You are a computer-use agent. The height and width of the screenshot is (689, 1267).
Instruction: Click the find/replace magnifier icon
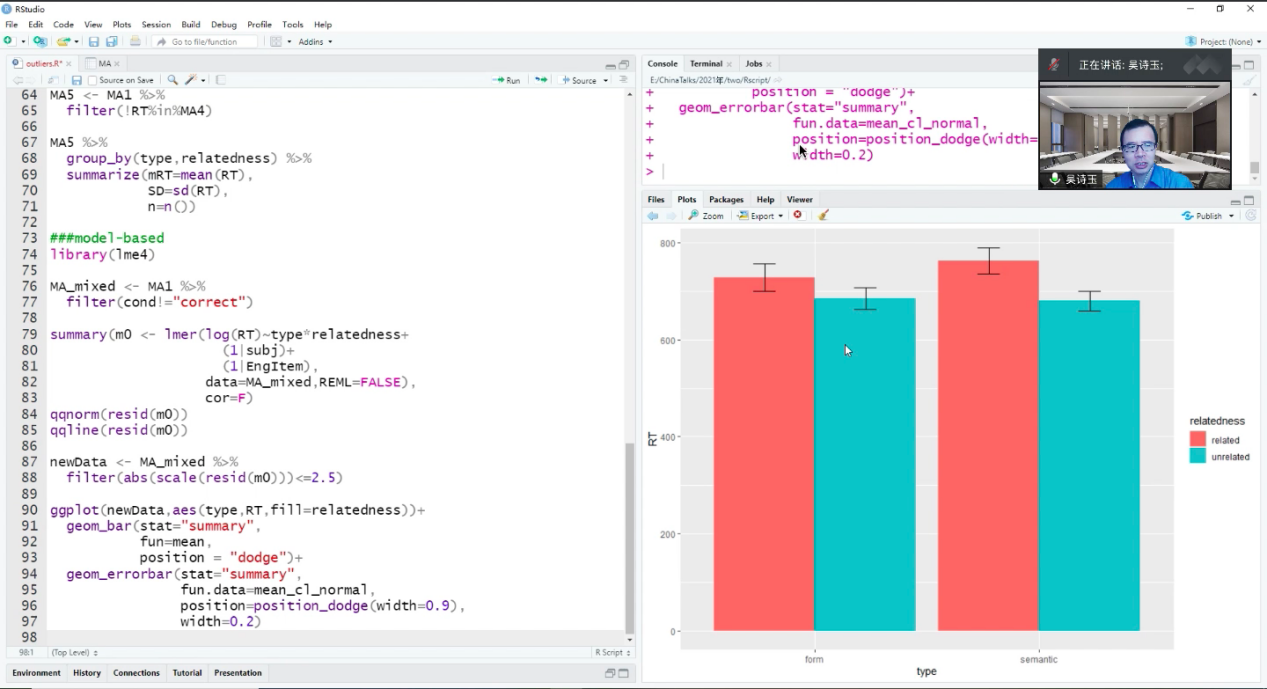click(x=172, y=80)
